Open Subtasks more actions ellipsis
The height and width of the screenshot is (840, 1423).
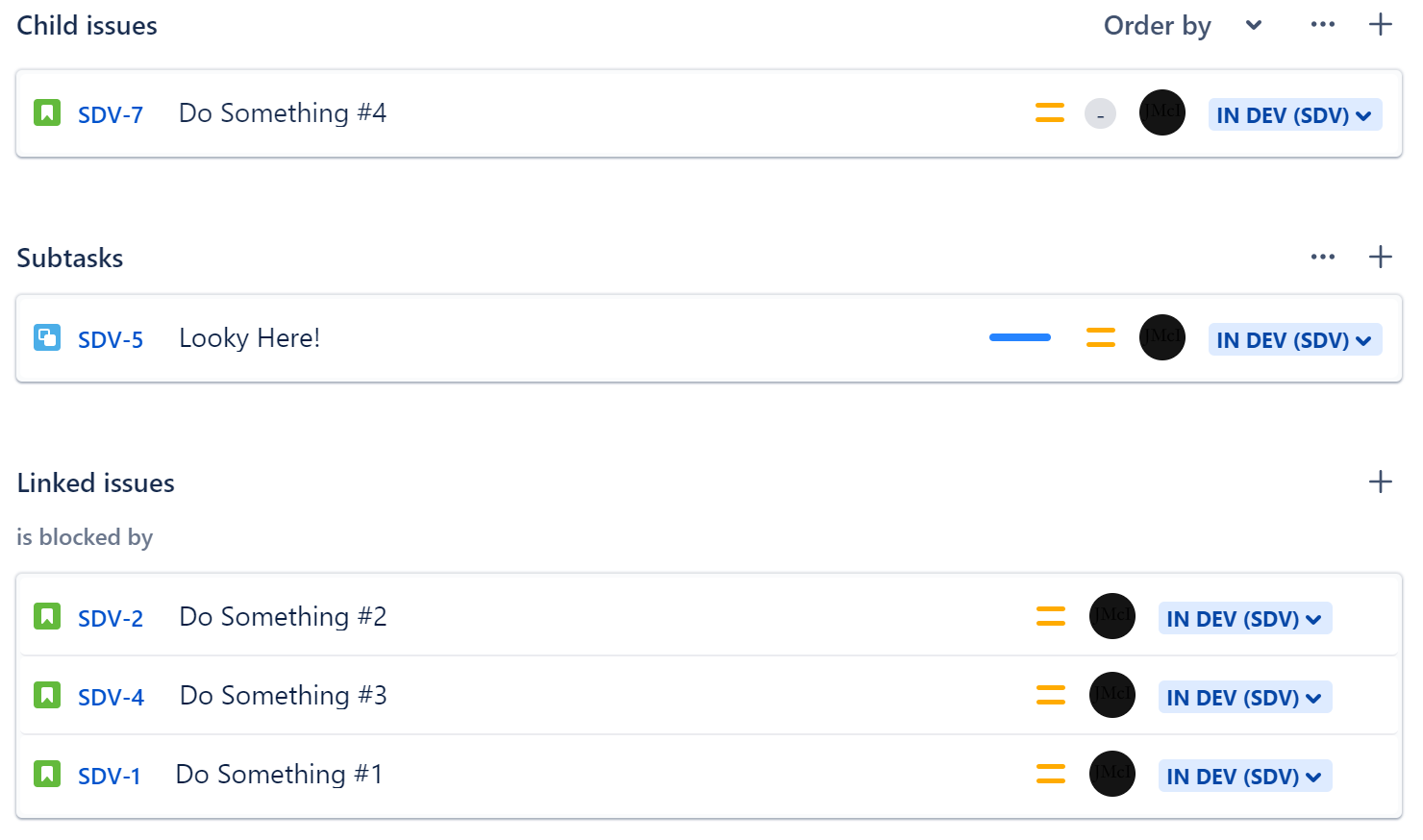click(x=1323, y=257)
